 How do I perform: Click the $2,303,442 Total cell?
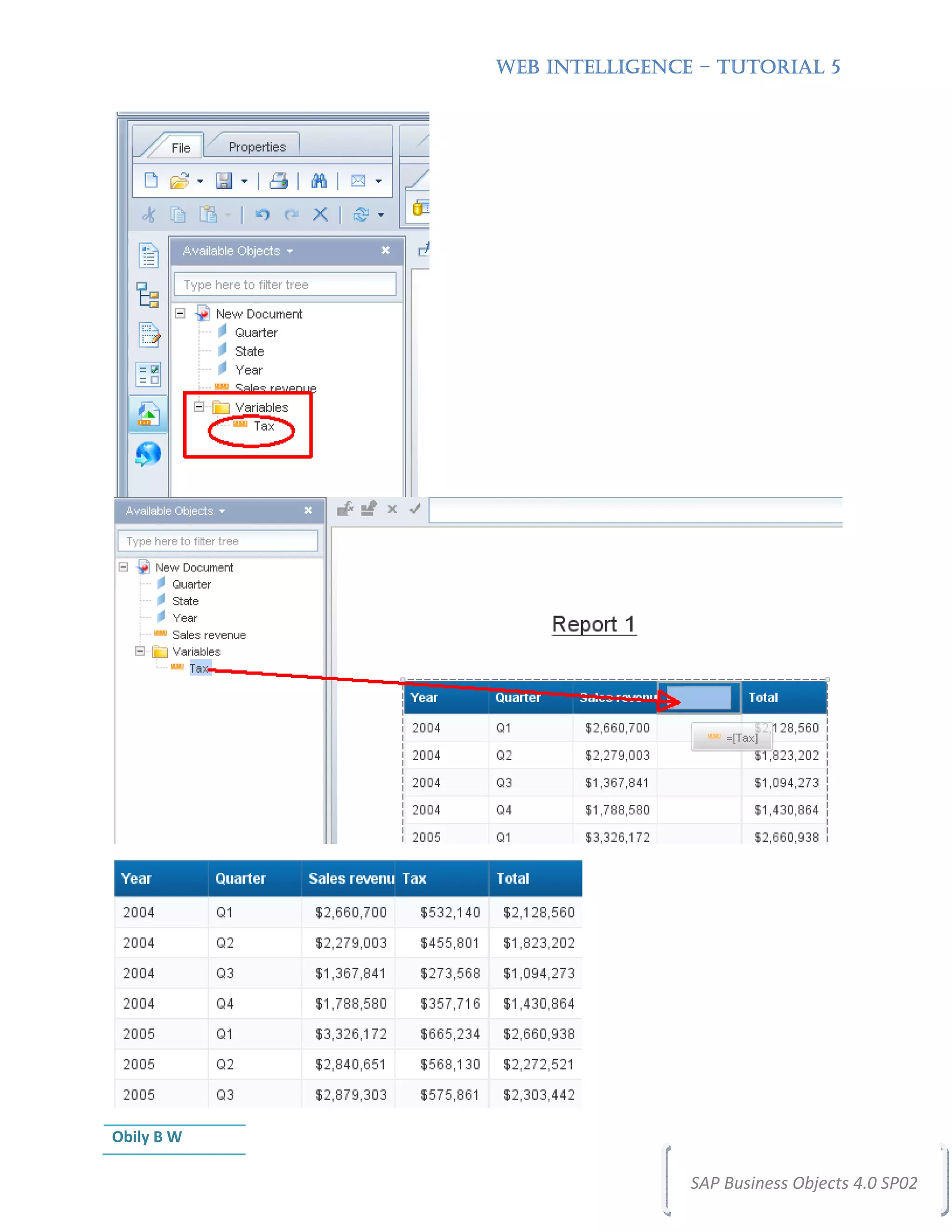(x=536, y=1095)
